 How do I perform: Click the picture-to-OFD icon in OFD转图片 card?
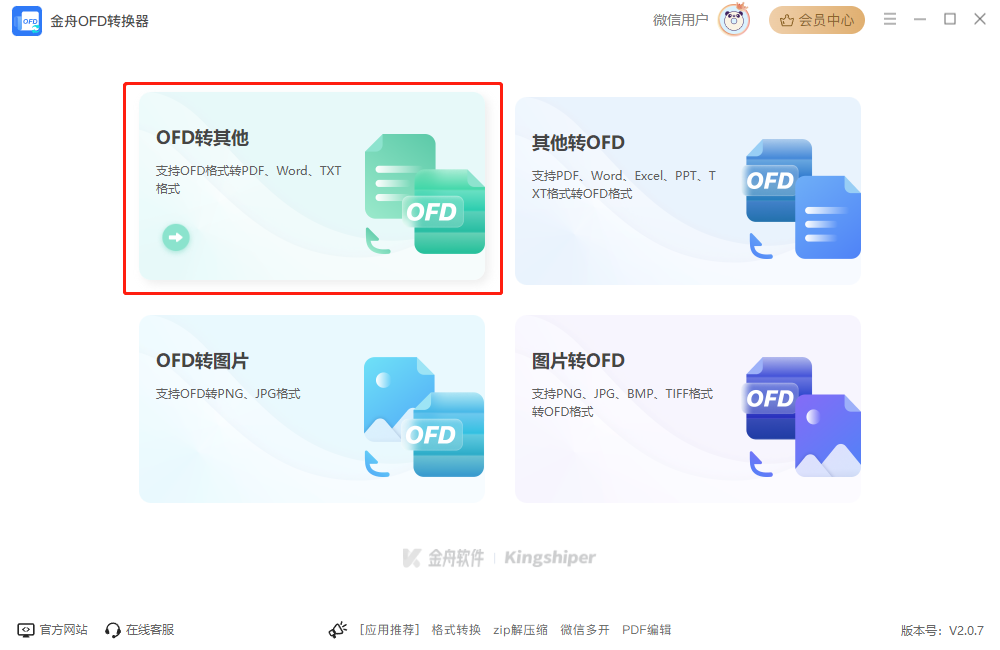(x=424, y=417)
